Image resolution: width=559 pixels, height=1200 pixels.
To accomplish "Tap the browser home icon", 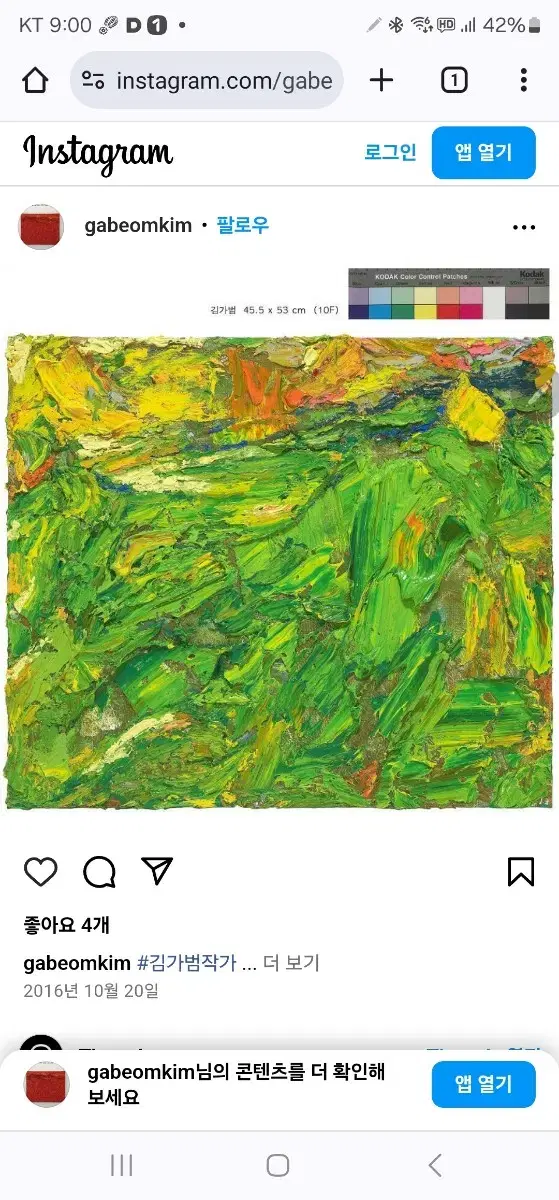I will (35, 81).
